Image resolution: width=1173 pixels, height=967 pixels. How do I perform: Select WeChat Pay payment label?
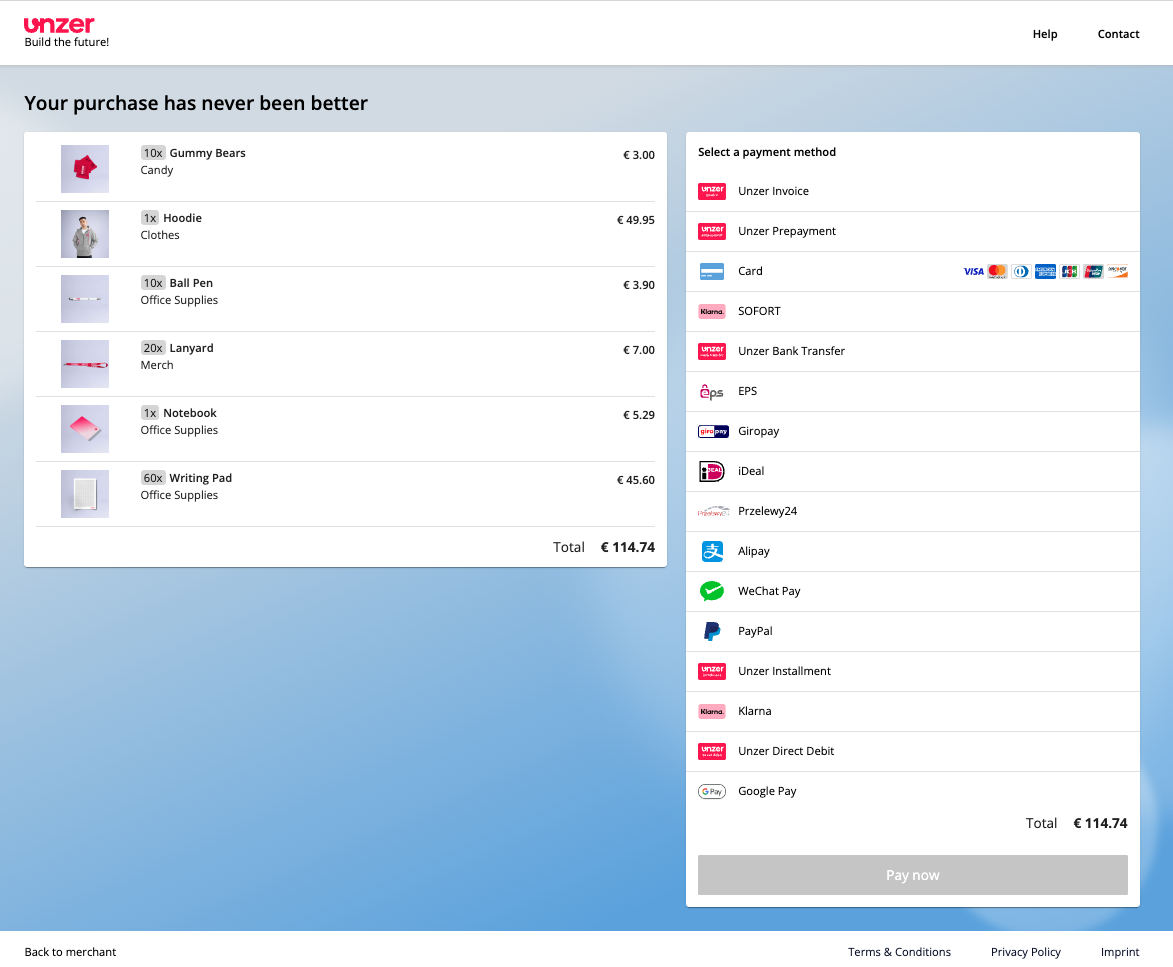coord(769,591)
